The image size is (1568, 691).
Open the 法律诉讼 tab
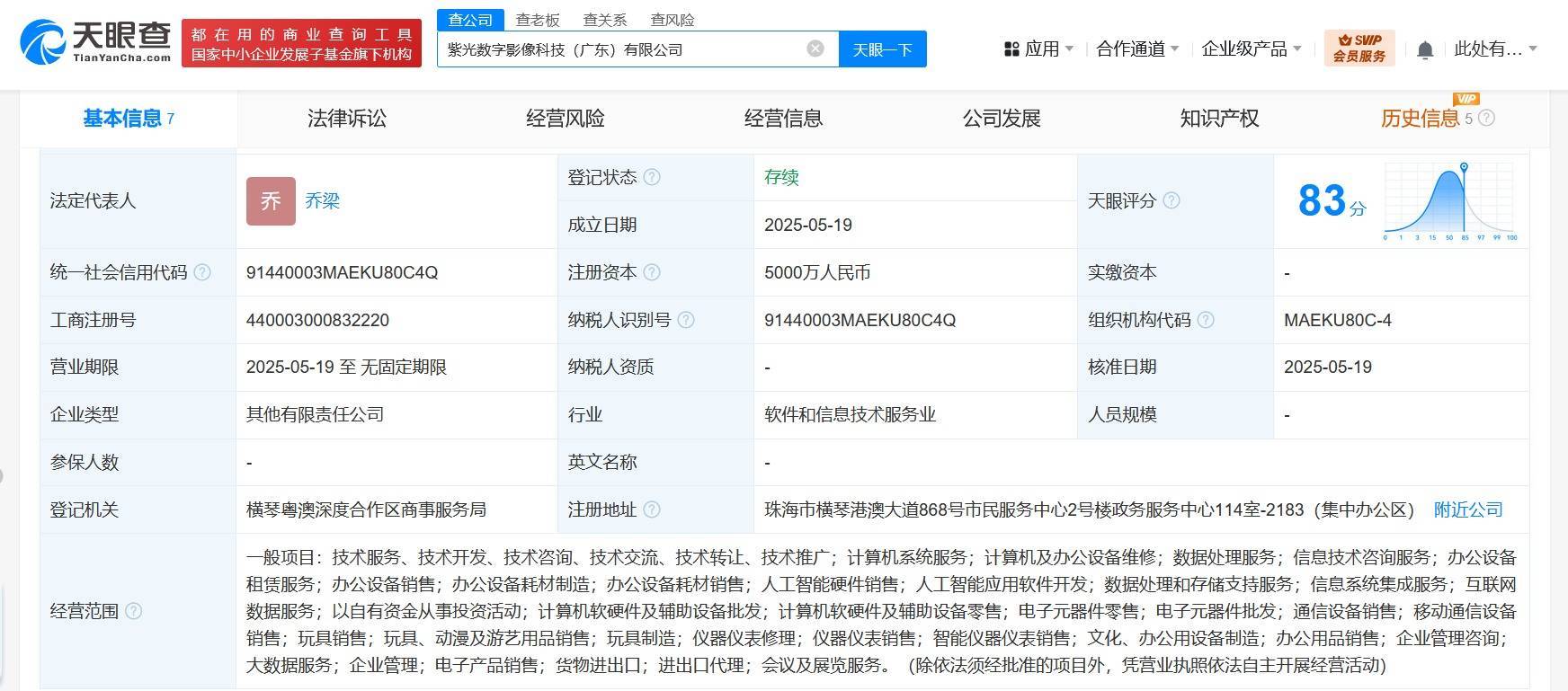[x=347, y=119]
